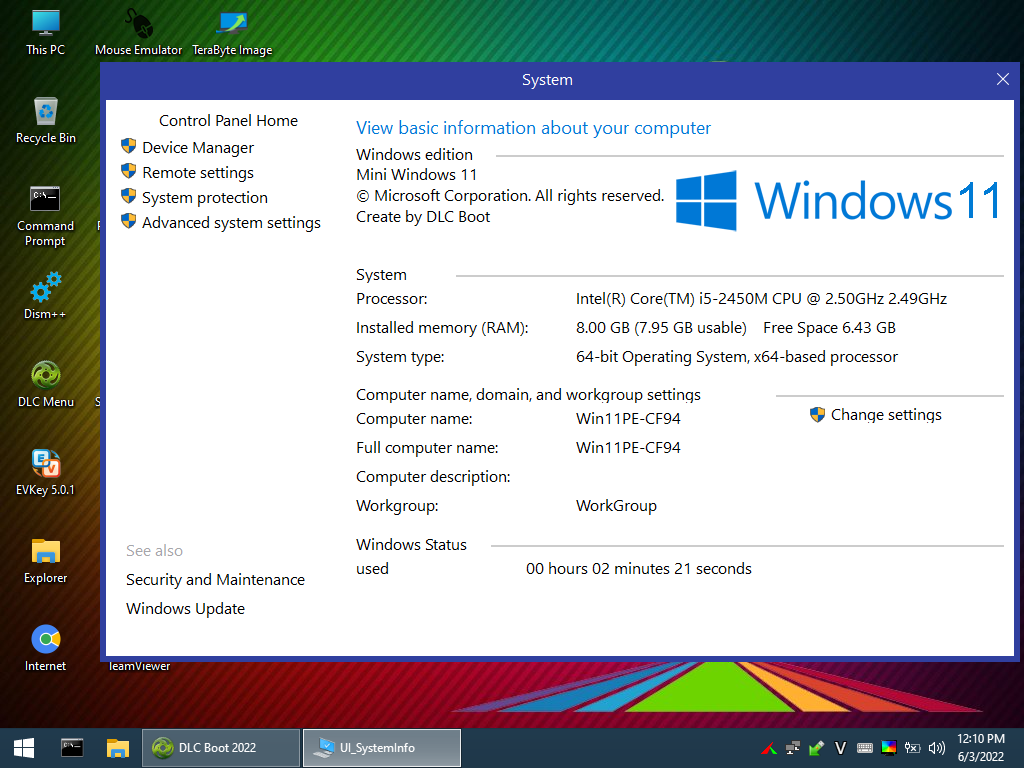Image resolution: width=1024 pixels, height=768 pixels.
Task: Open DLC Menu desktop icon
Action: coord(46,384)
